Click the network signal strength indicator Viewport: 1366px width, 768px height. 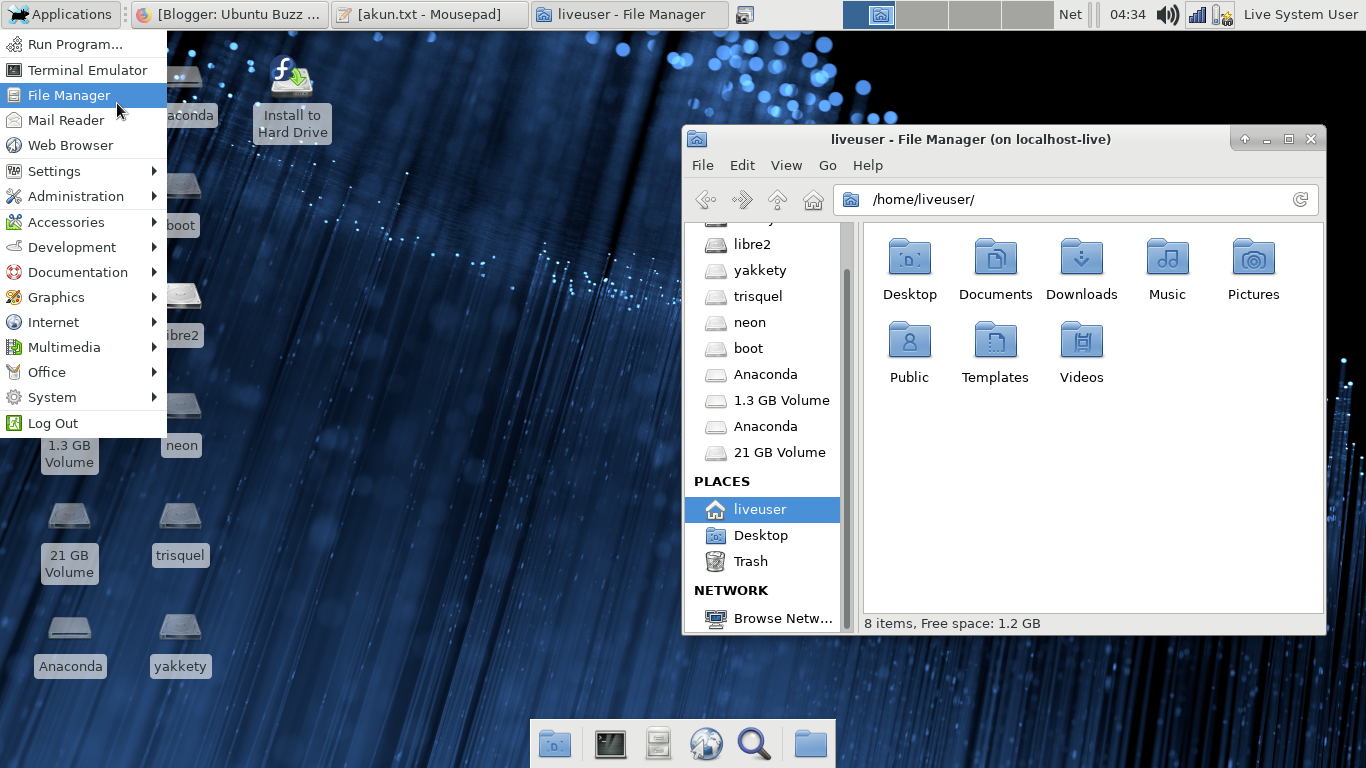pyautogui.click(x=1196, y=15)
